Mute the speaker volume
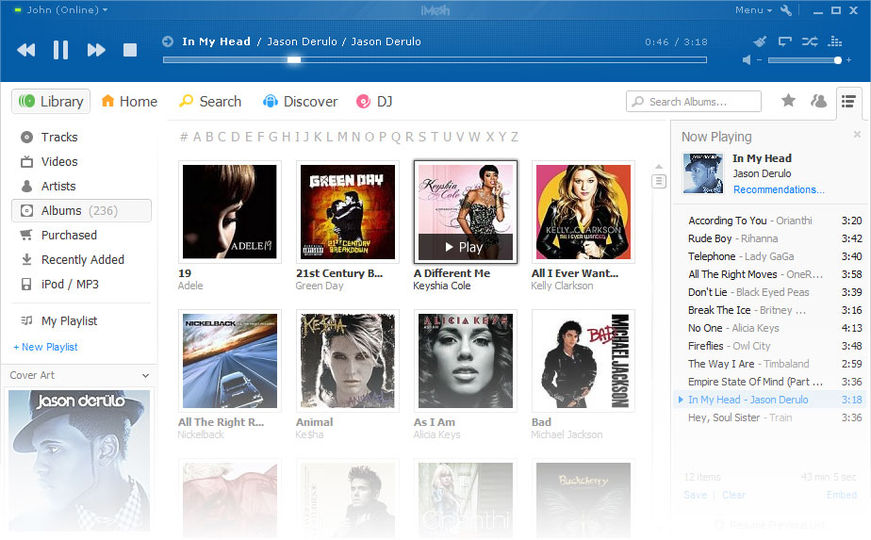 tap(747, 60)
